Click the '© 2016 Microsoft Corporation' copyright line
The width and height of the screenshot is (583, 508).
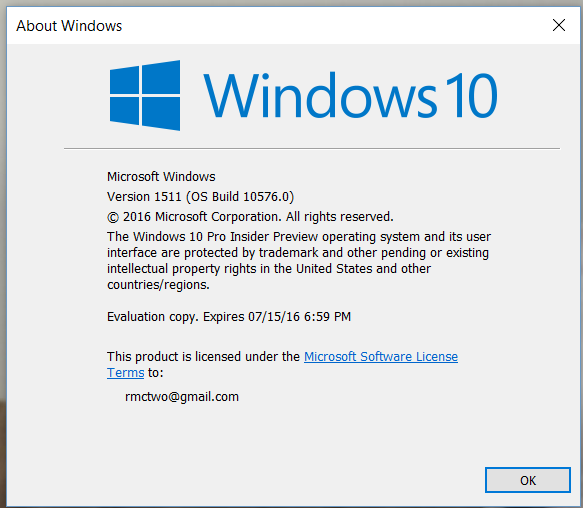(x=250, y=216)
